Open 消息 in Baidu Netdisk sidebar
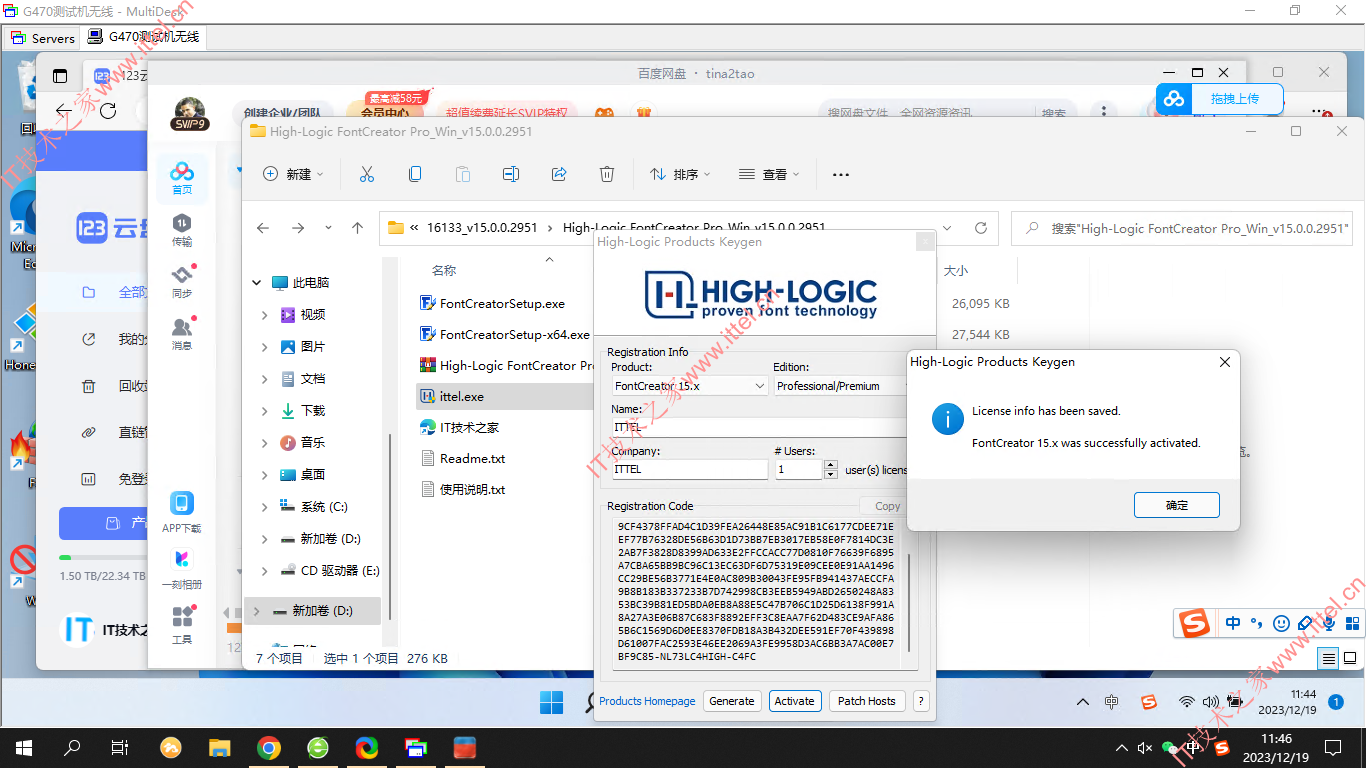 [x=182, y=334]
